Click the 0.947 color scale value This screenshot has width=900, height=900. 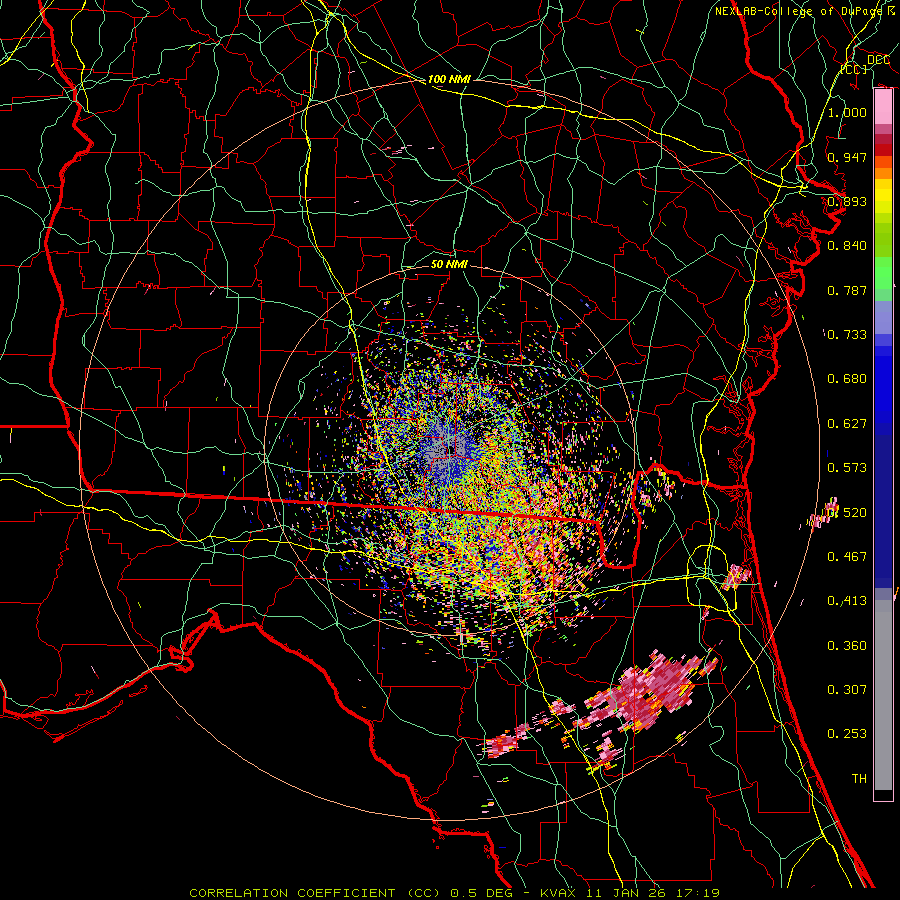click(x=847, y=157)
